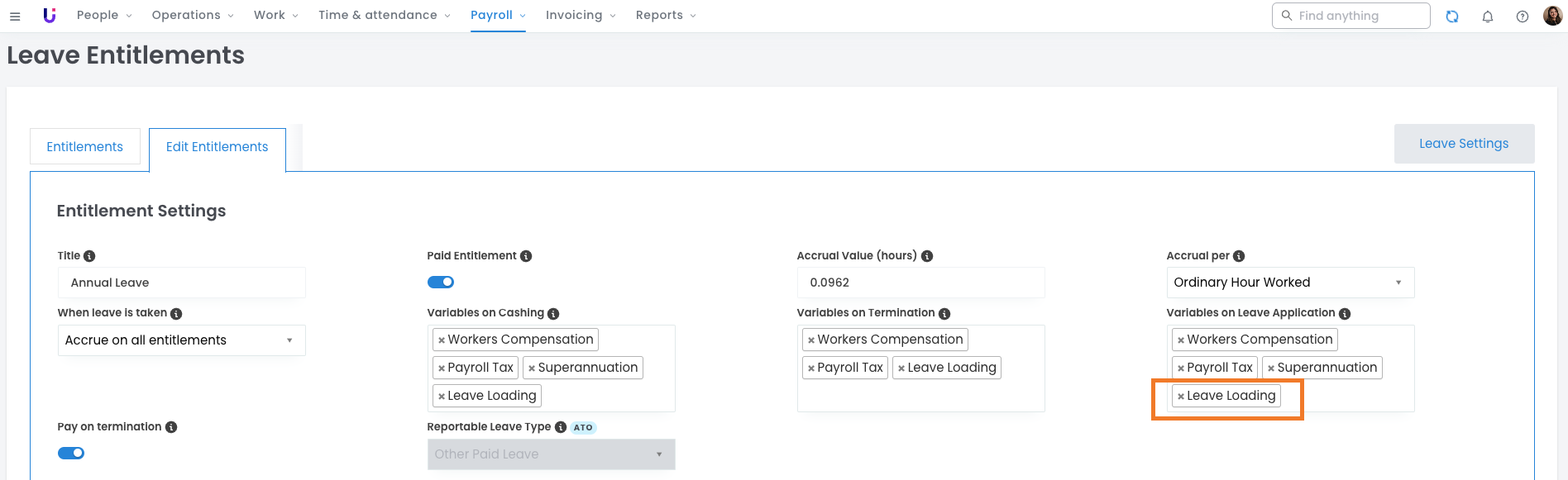Switch to the Entitlements tab

(84, 146)
